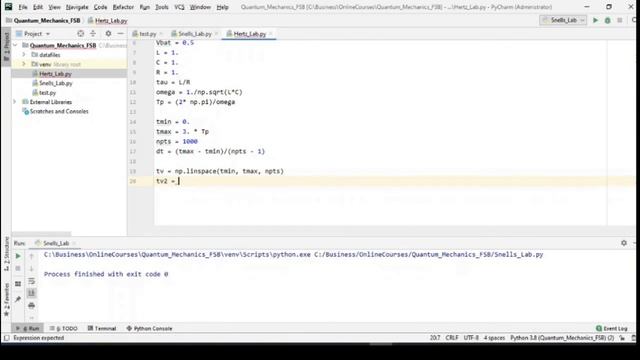Open the Refactor menu
The image size is (640, 360).
pyautogui.click(x=123, y=7)
